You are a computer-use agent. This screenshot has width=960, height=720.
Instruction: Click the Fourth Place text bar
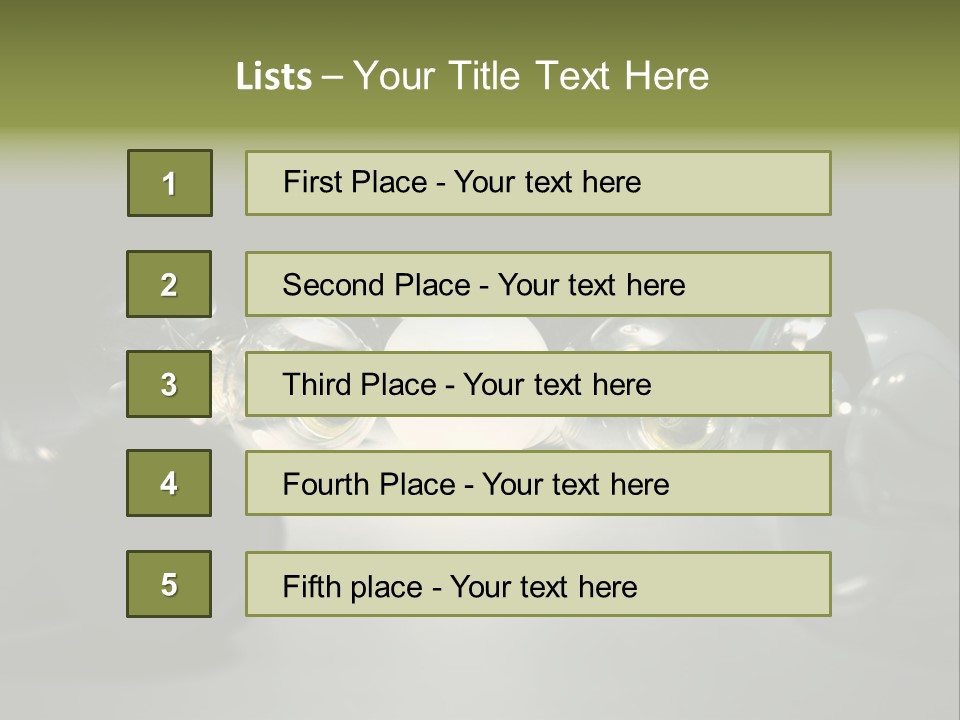click(x=538, y=483)
